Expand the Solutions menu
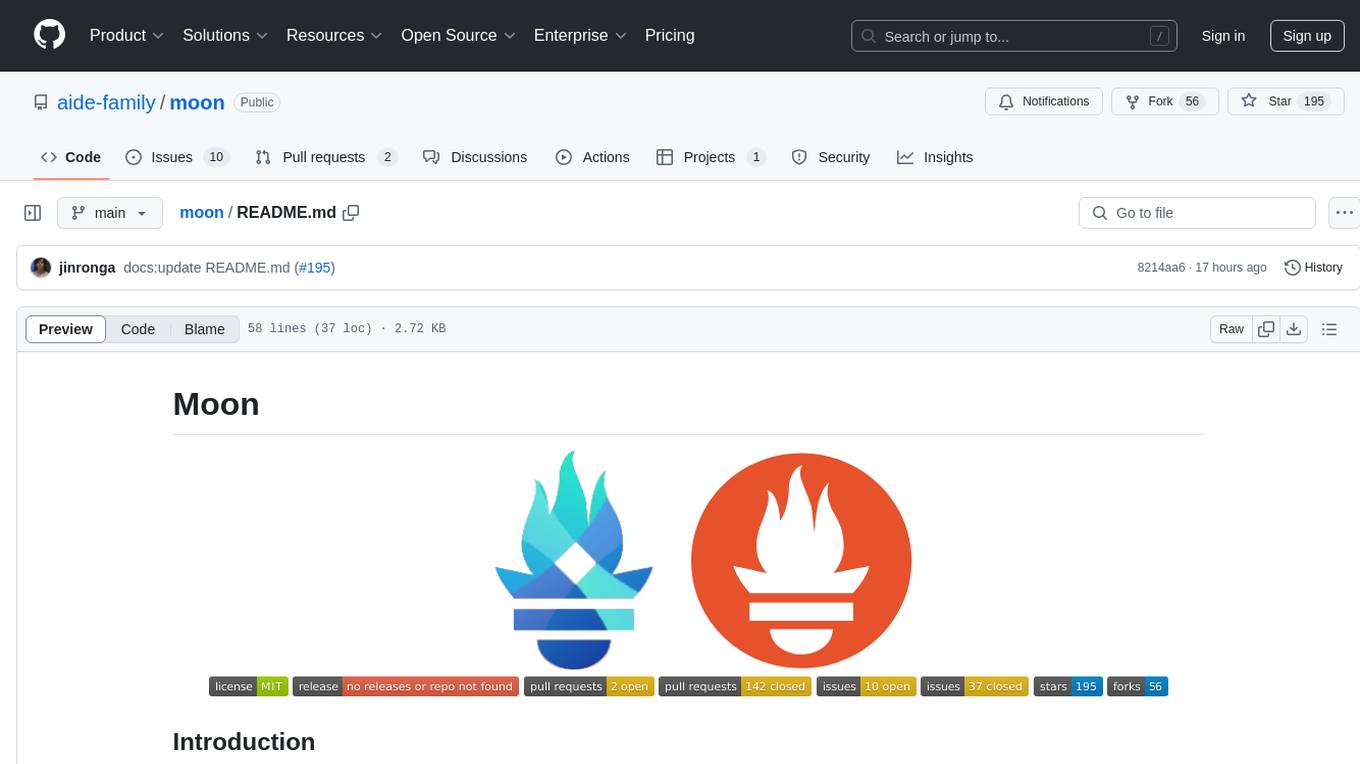Viewport: 1360px width, 764px height. [225, 35]
